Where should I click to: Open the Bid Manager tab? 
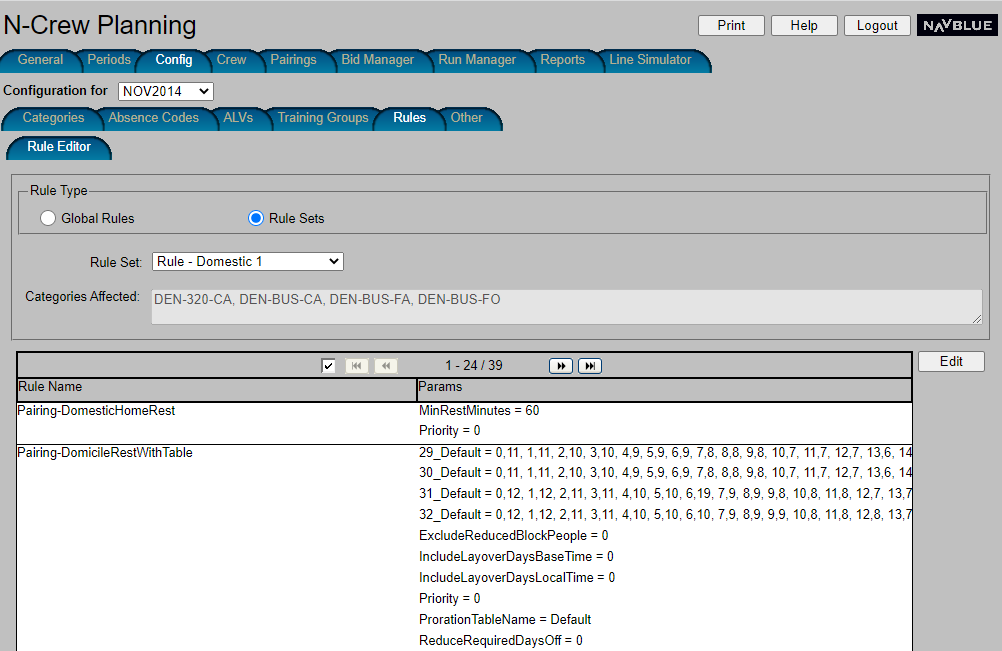(x=378, y=60)
